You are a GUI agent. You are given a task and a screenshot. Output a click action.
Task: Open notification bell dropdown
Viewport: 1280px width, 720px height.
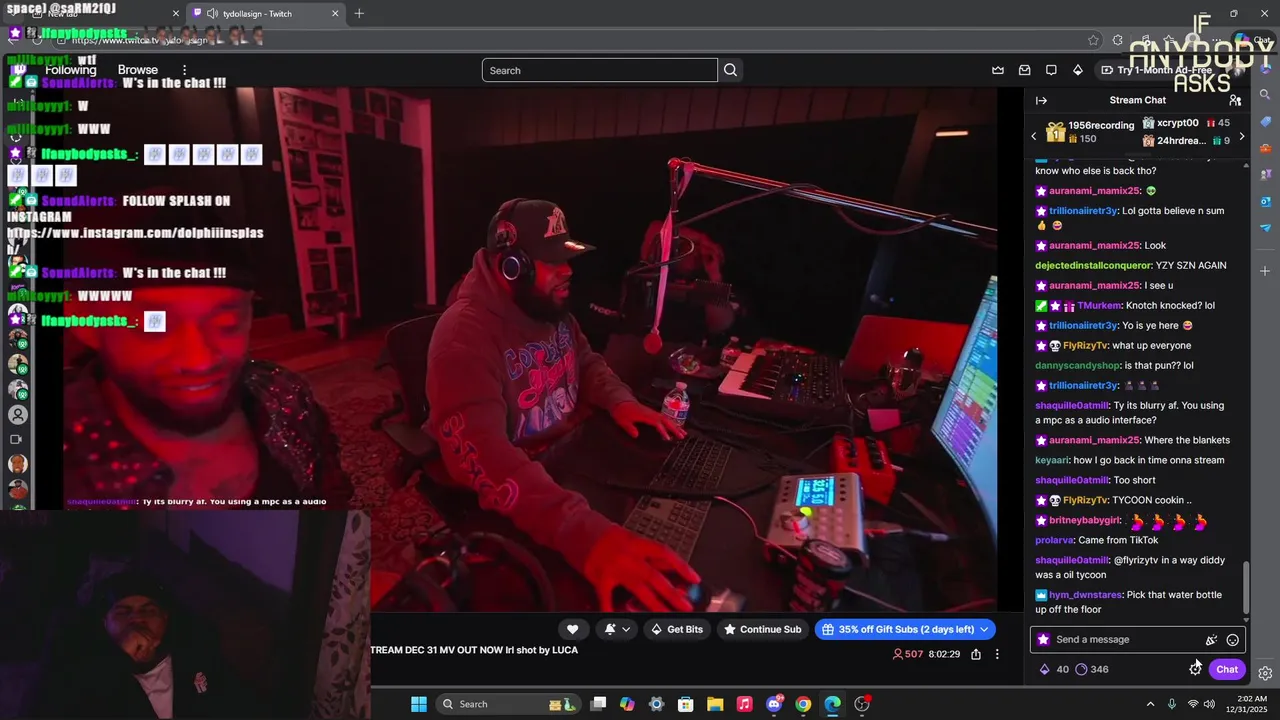coord(617,629)
